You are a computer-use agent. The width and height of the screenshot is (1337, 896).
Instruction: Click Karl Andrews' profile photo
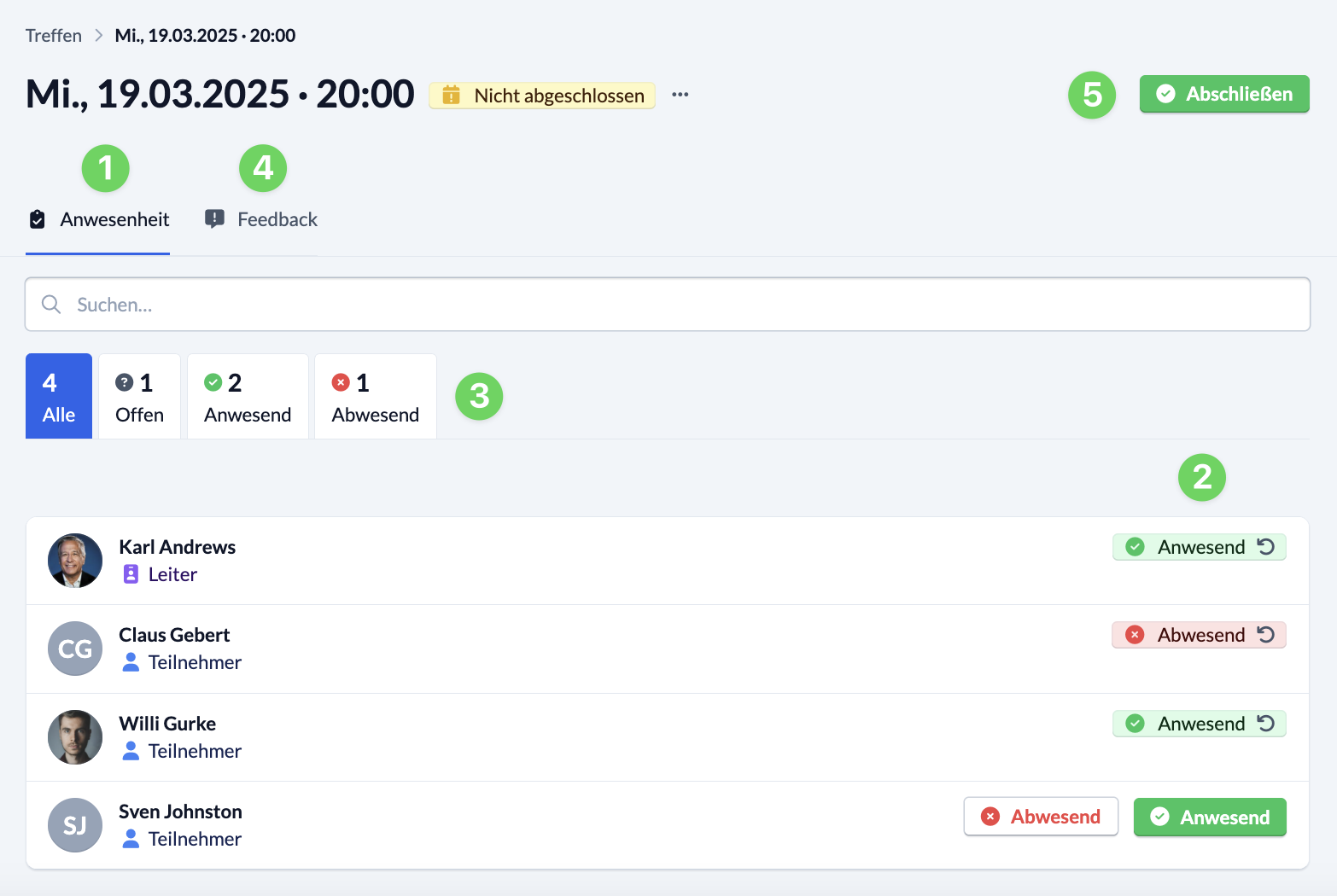75,561
